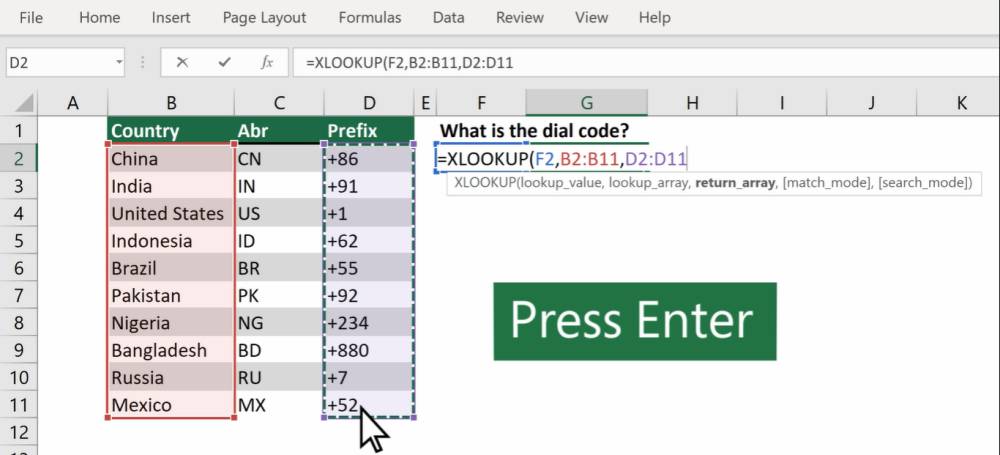Open Insert Function fx dialog
Viewport: 1000px width, 455px height.
pos(267,63)
